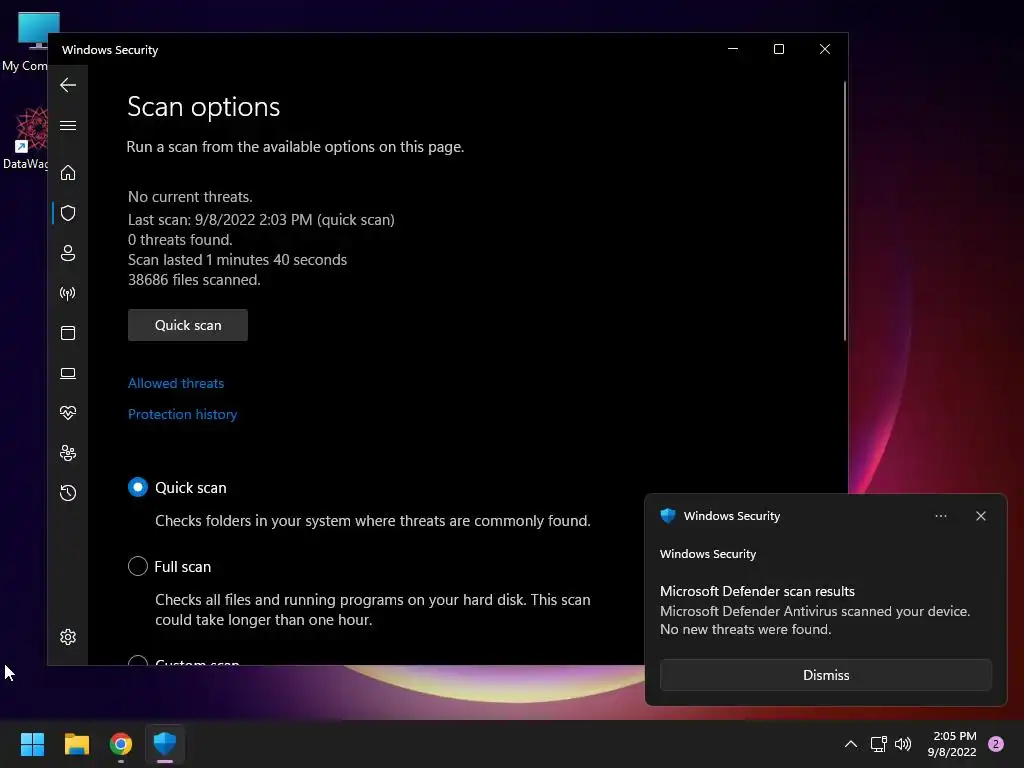Click Windows Security taskbar icon
This screenshot has height=768, width=1024.
point(165,744)
